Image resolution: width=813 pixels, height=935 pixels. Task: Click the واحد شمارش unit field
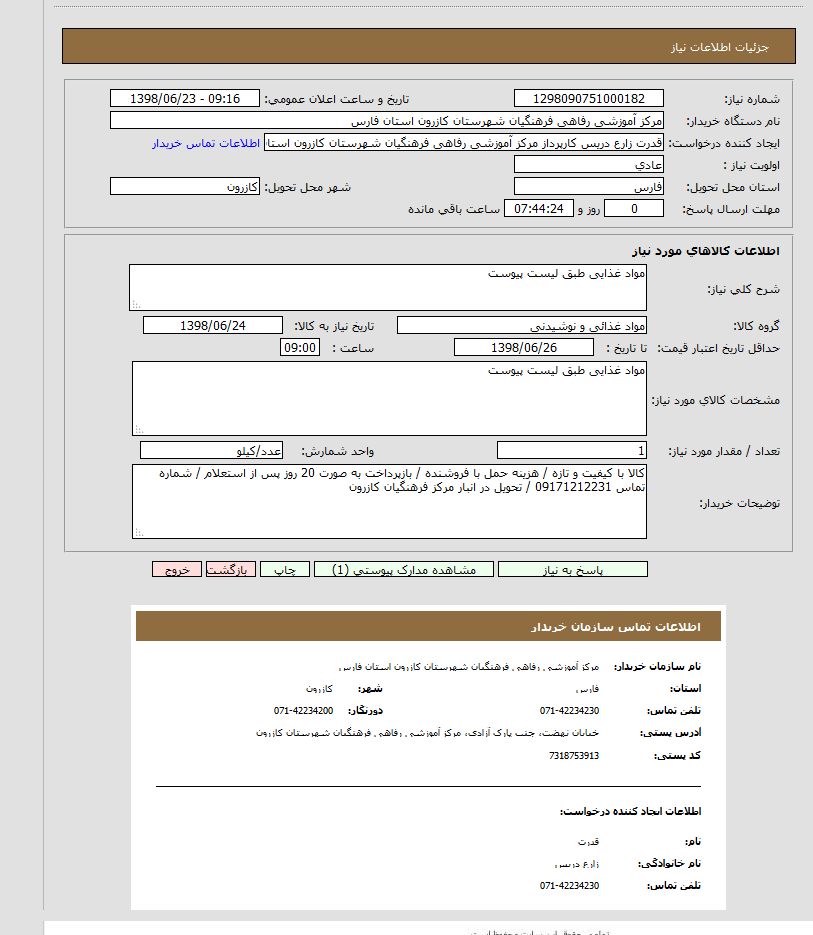(x=212, y=451)
